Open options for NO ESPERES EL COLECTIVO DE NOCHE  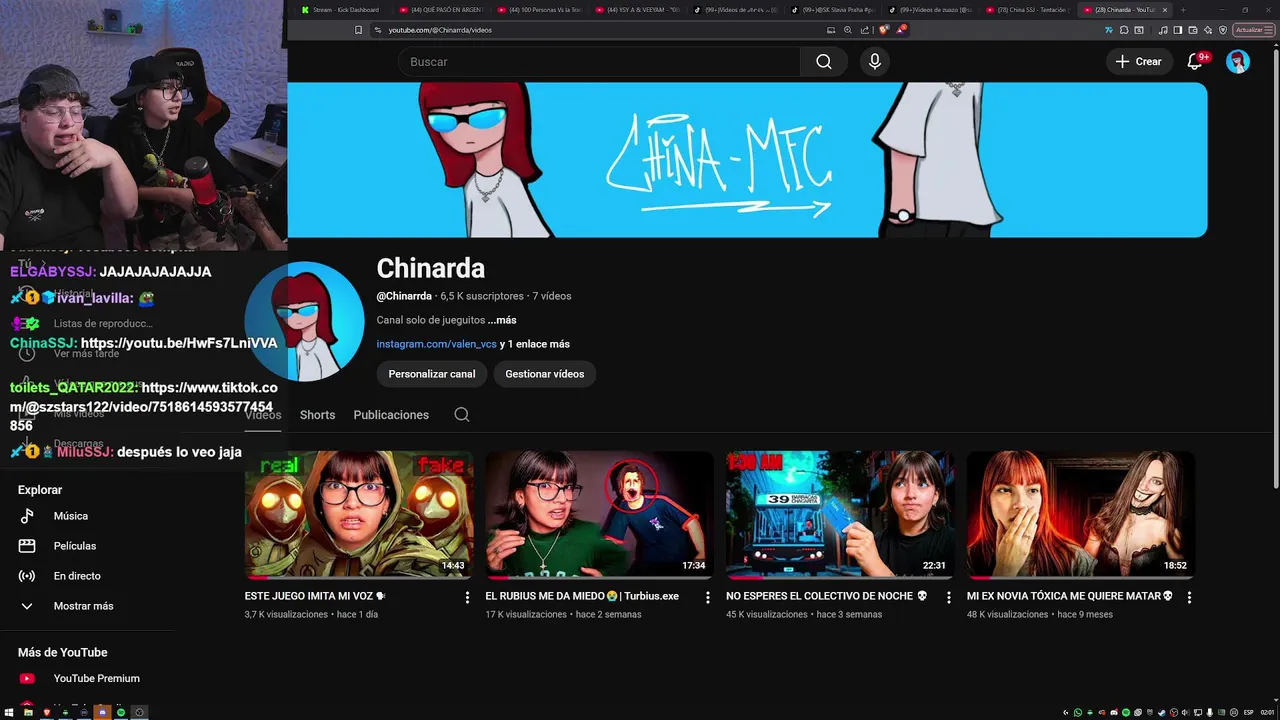[x=949, y=597]
